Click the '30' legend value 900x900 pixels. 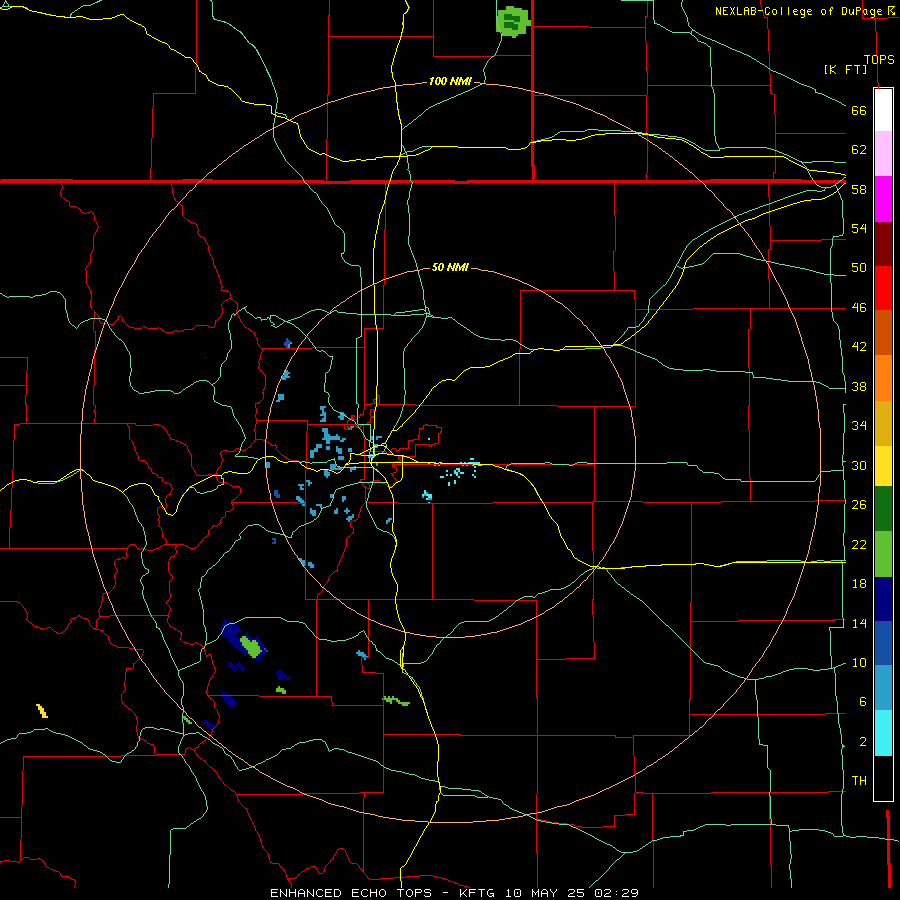tap(859, 465)
